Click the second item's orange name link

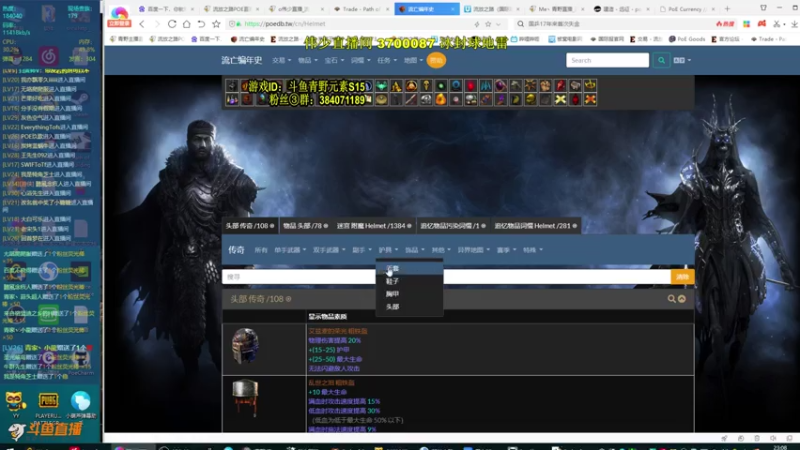(331, 383)
